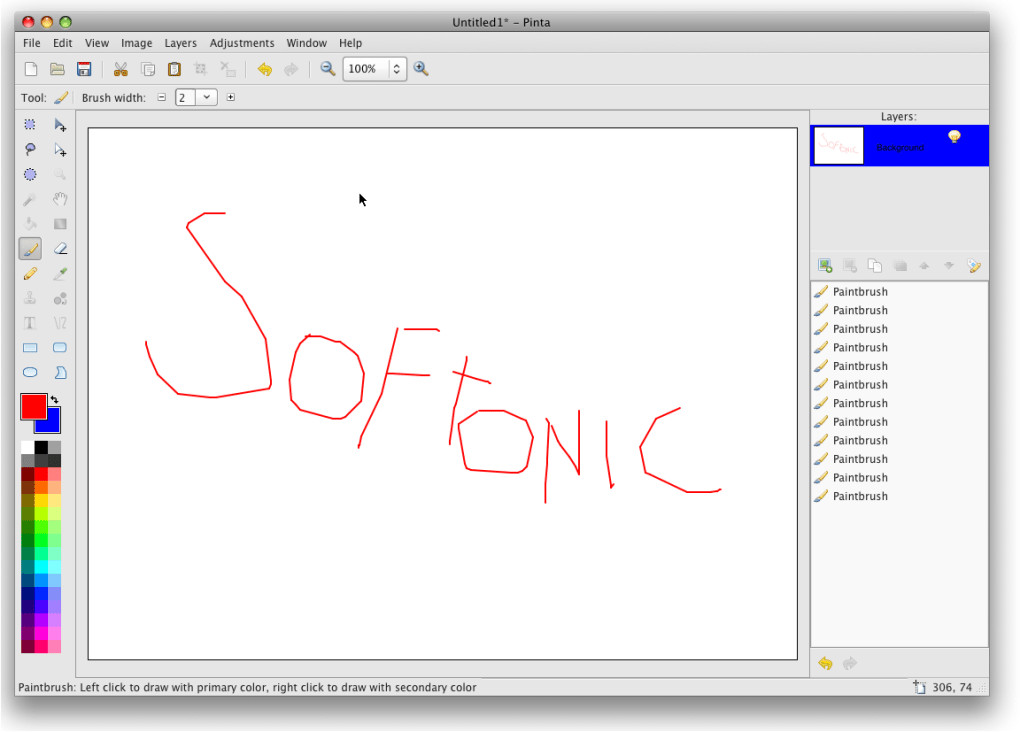Select the Gradient tool
Image resolution: width=1020 pixels, height=732 pixels.
[x=60, y=224]
